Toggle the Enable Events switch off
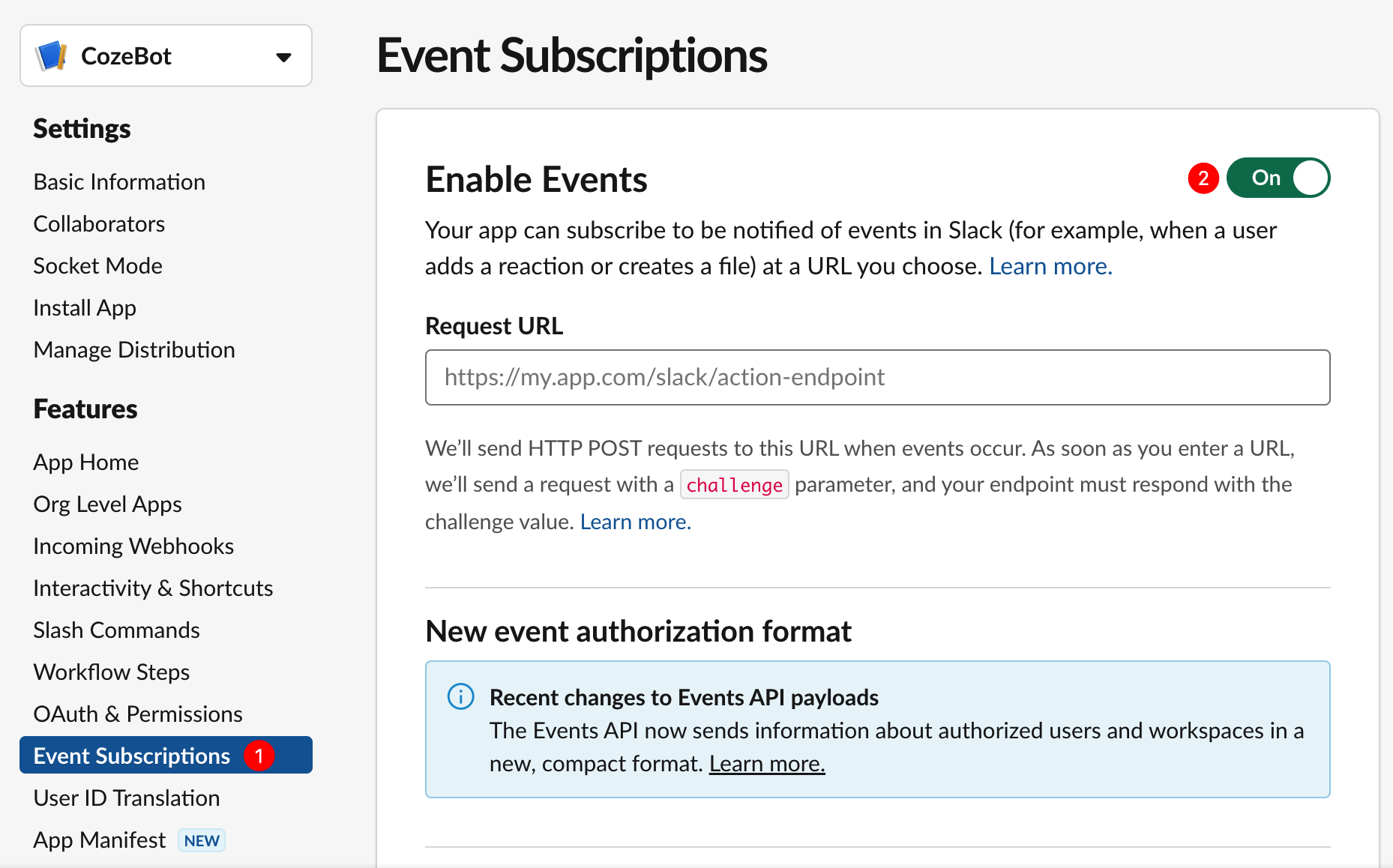Image resolution: width=1393 pixels, height=868 pixels. pyautogui.click(x=1278, y=178)
